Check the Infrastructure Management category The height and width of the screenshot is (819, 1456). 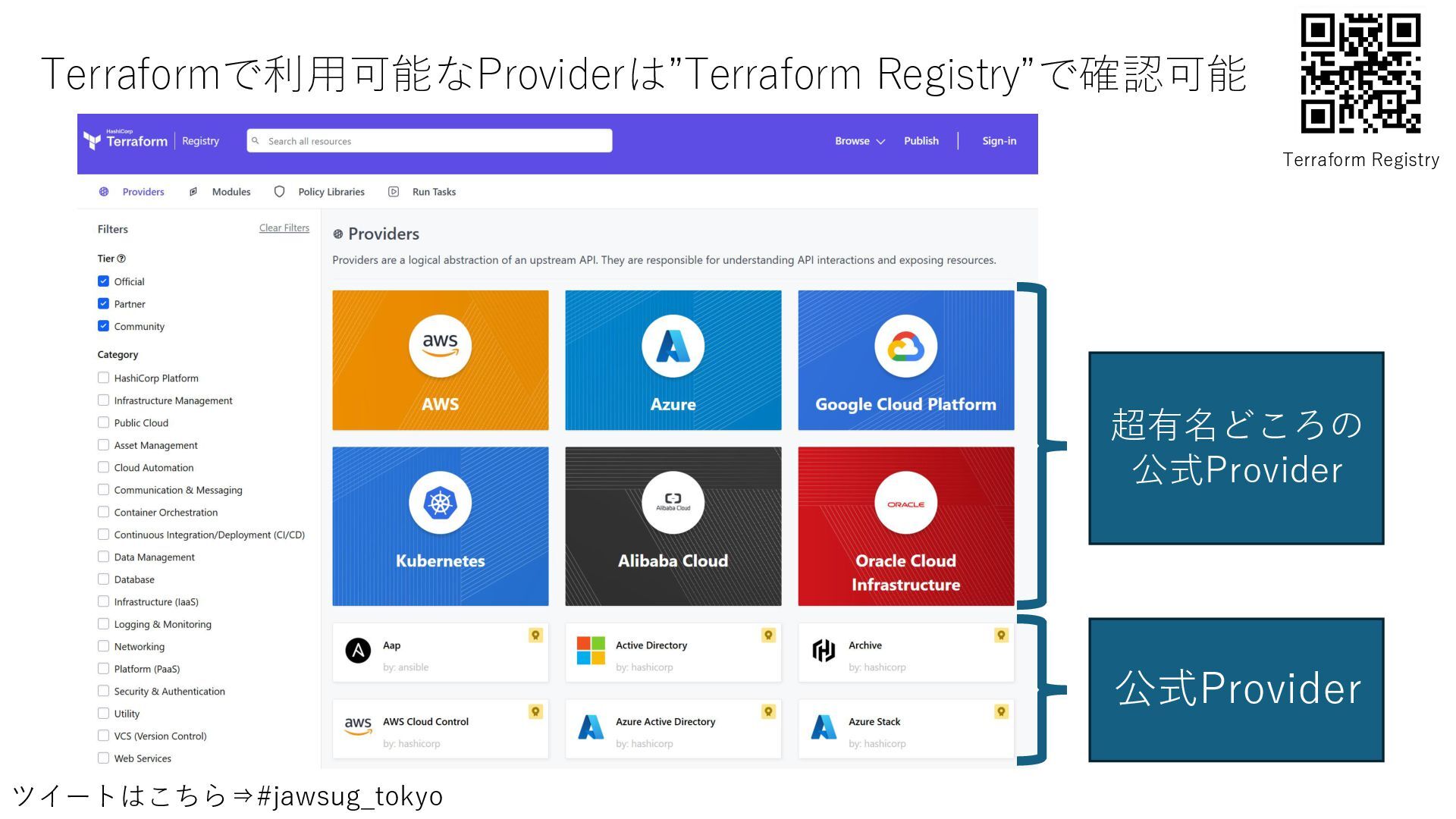[x=103, y=400]
